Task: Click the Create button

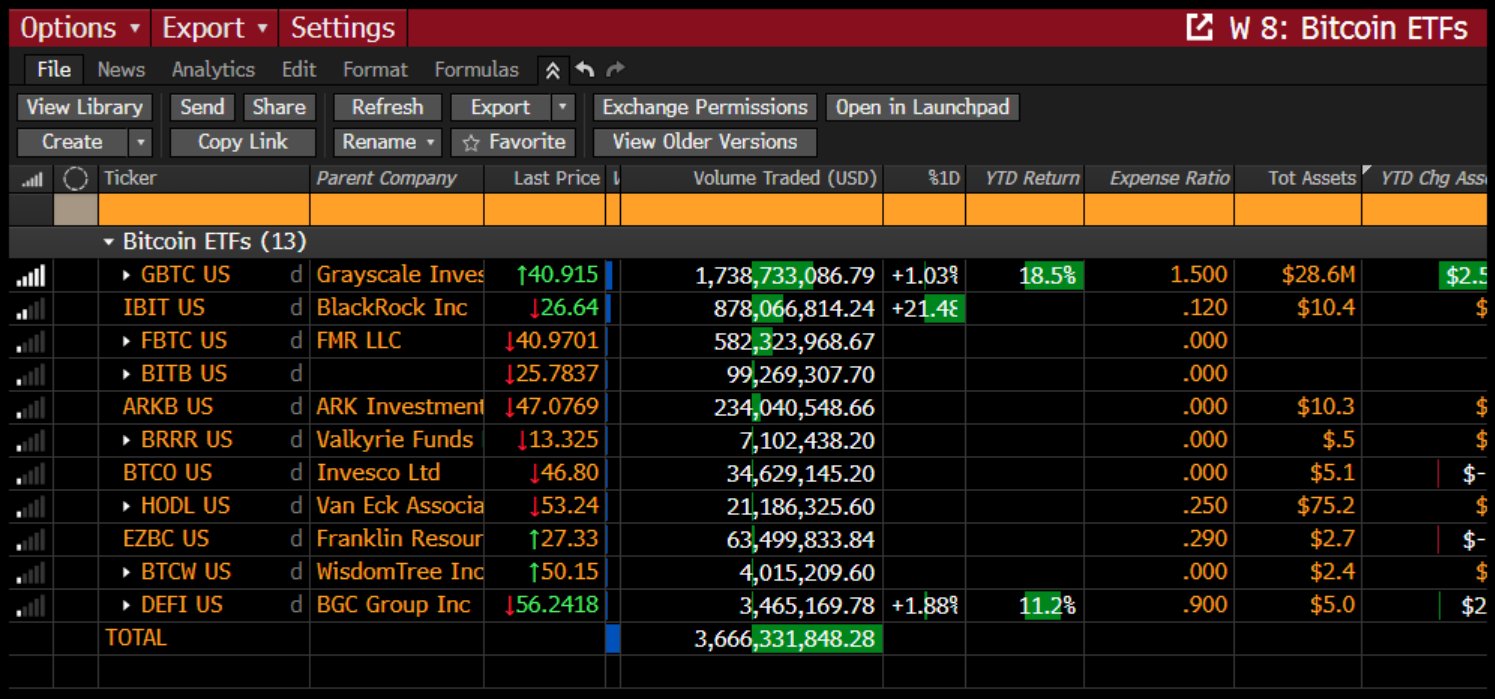Action: [73, 142]
